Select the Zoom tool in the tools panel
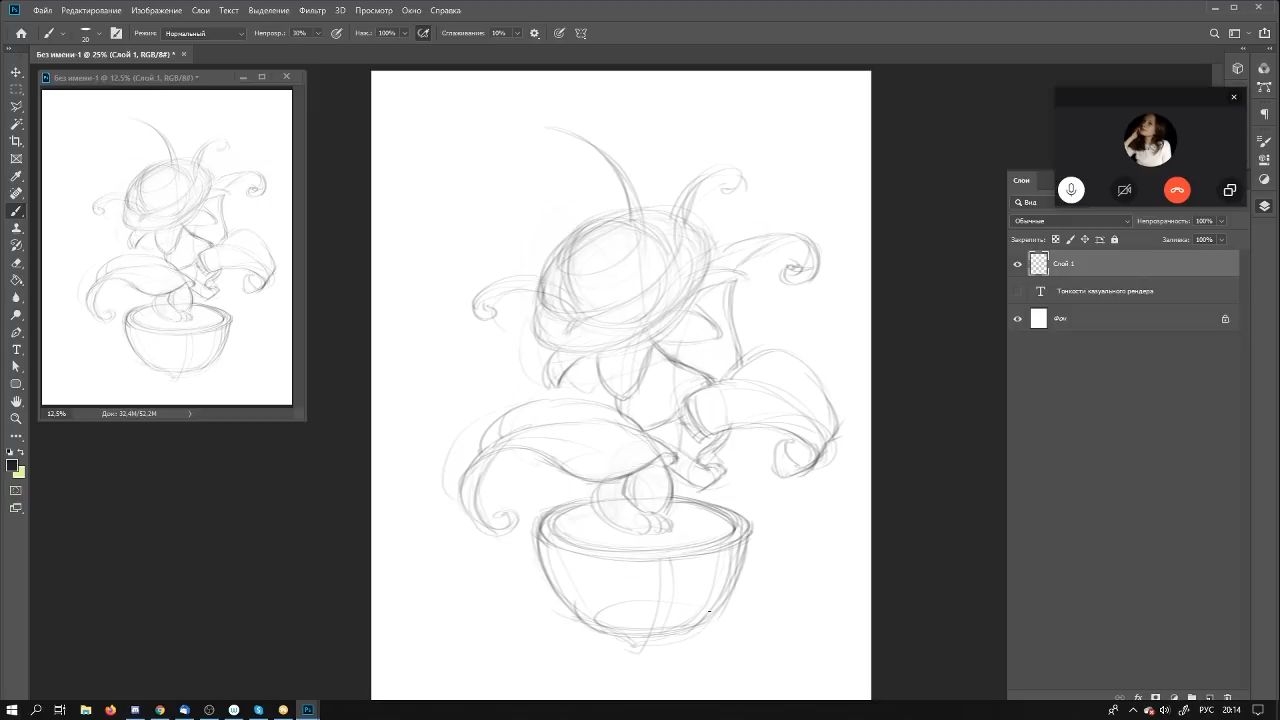This screenshot has height=720, width=1280. 16,419
